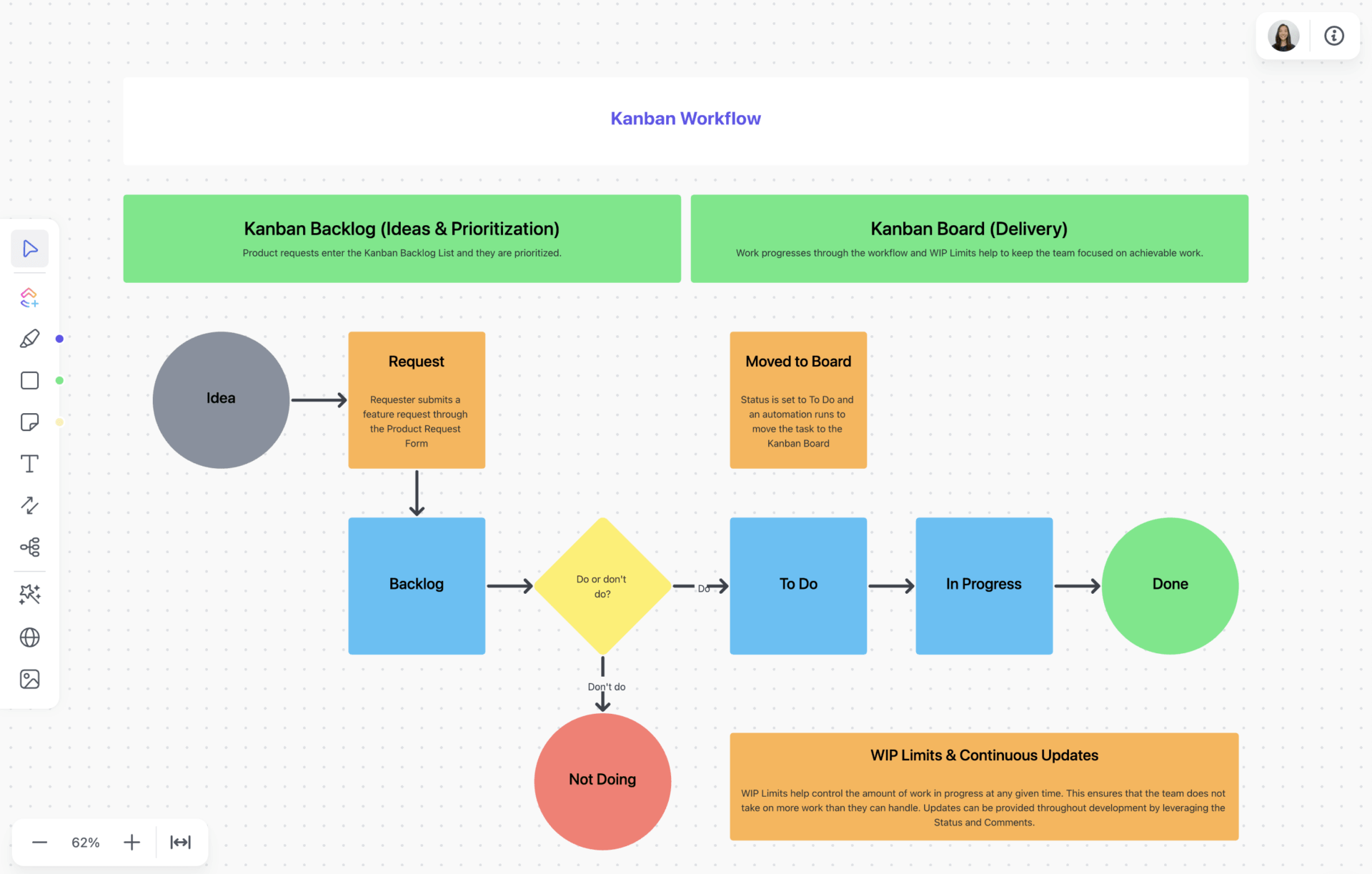
Task: Select the pointer/selection tool
Action: point(31,249)
